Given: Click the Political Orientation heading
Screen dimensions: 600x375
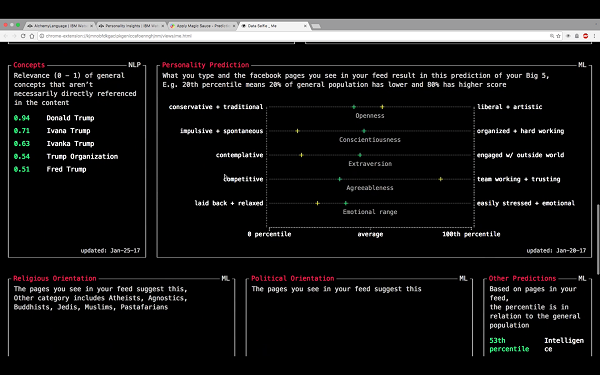Looking at the screenshot, I should [293, 278].
